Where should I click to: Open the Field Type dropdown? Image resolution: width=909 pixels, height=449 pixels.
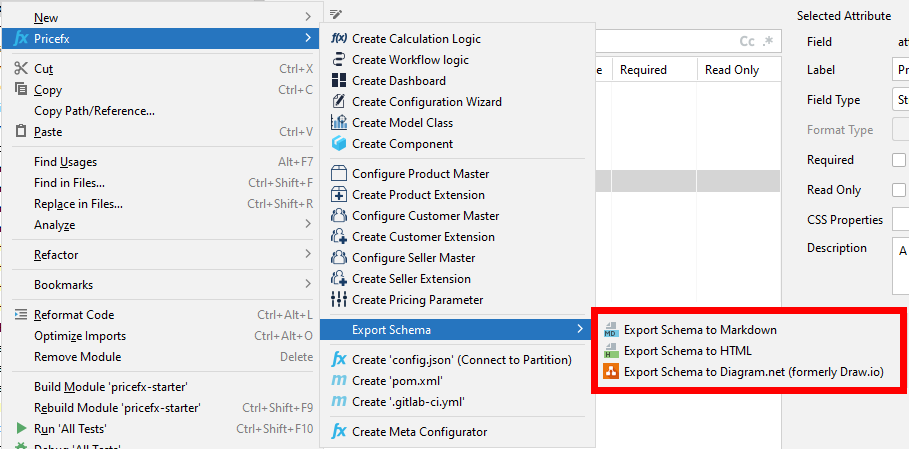coord(900,100)
